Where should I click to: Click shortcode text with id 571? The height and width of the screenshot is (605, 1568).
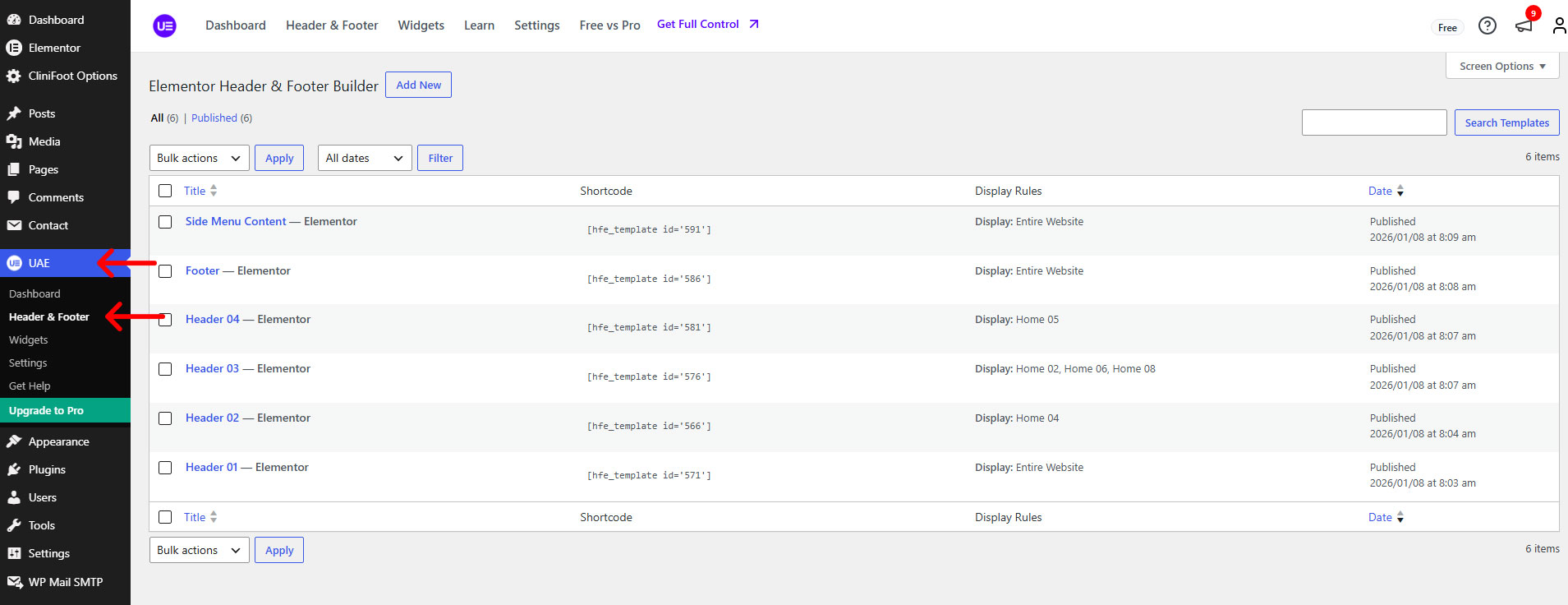(x=649, y=475)
